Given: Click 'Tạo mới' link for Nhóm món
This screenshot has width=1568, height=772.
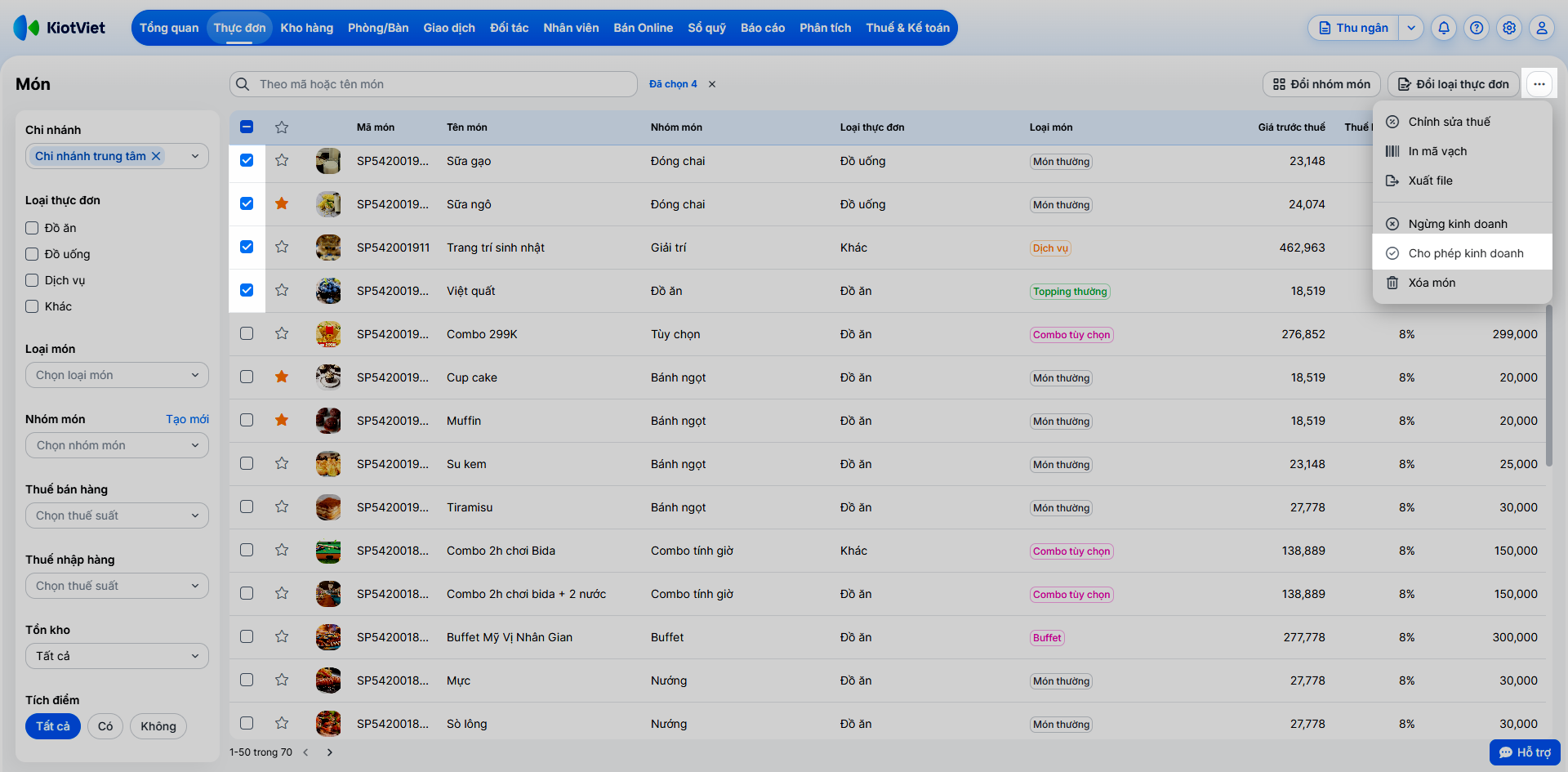Looking at the screenshot, I should point(187,419).
